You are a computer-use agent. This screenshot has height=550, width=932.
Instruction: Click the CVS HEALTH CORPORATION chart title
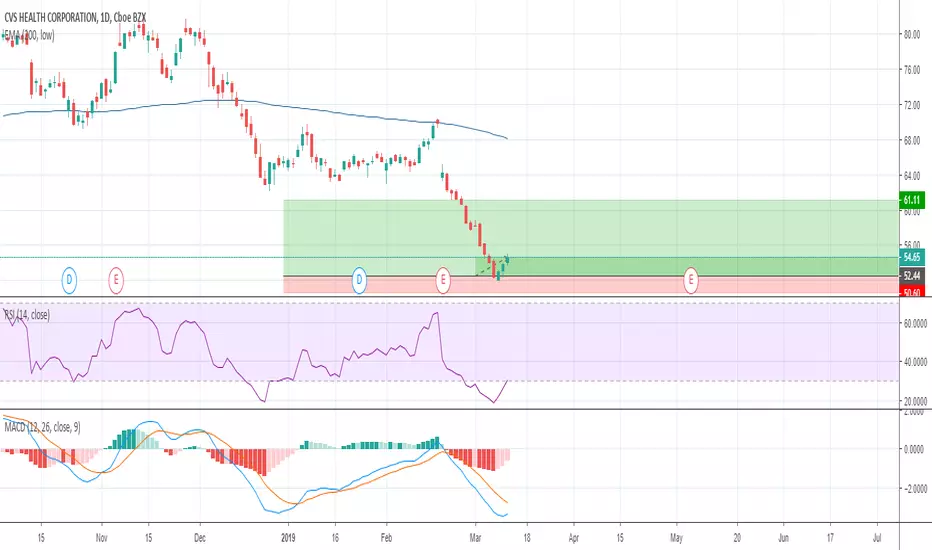pyautogui.click(x=75, y=18)
